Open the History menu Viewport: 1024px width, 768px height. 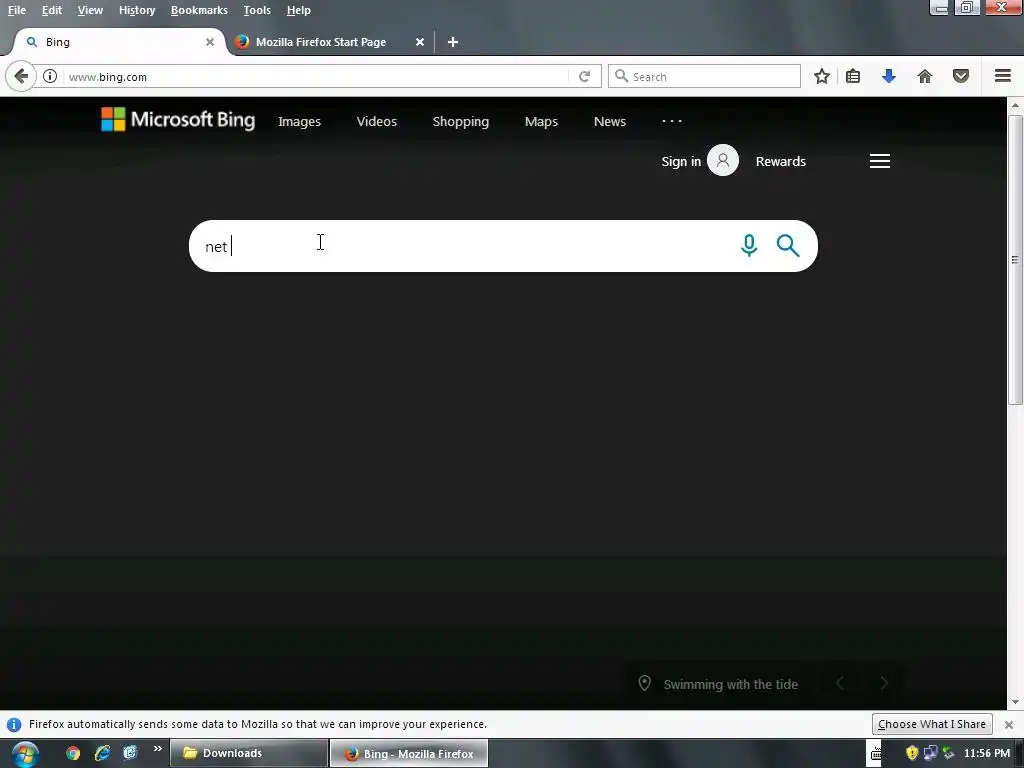[137, 10]
